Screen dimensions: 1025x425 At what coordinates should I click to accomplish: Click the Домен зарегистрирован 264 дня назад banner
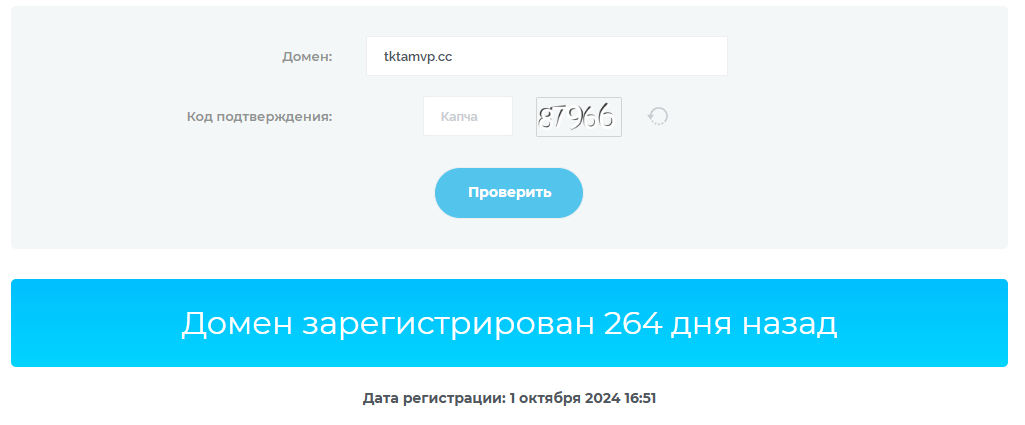click(509, 323)
